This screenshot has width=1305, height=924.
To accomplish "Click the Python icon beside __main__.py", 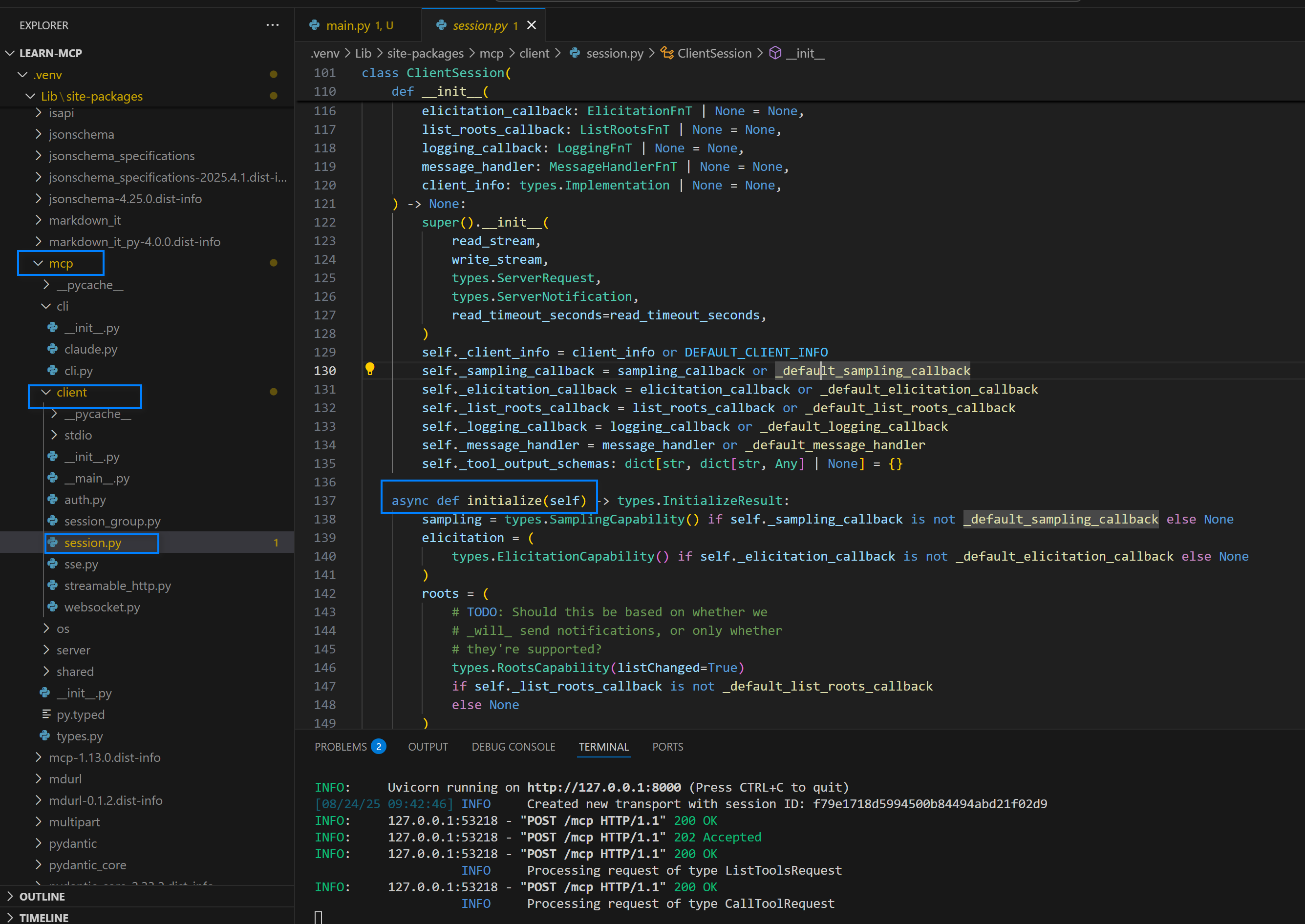I will 53,478.
